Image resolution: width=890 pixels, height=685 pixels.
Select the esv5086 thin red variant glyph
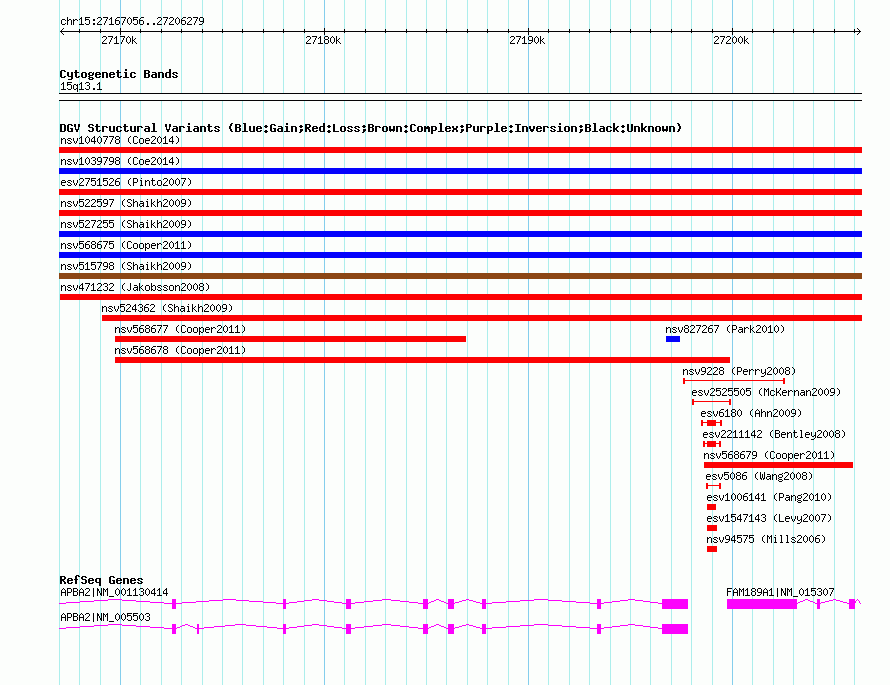click(x=713, y=486)
